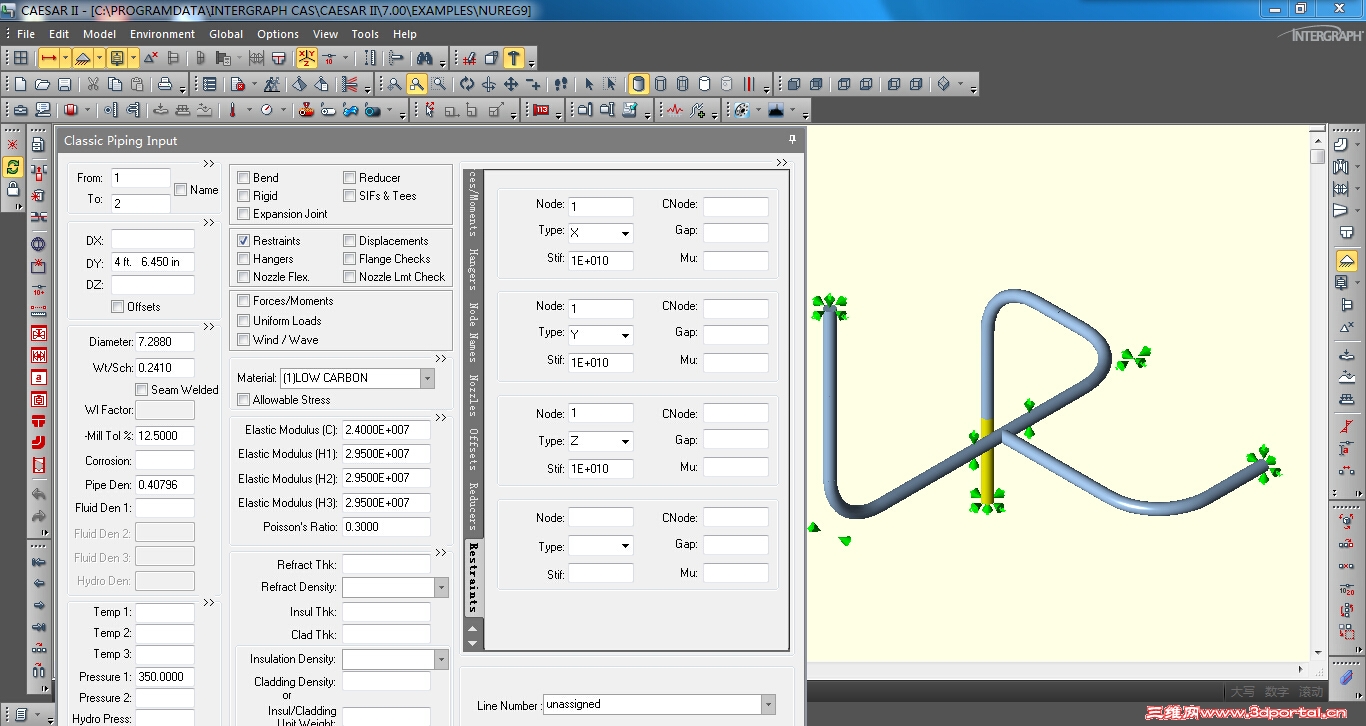Open the Line Number dropdown
Screen dimensions: 1366x726
pos(768,705)
